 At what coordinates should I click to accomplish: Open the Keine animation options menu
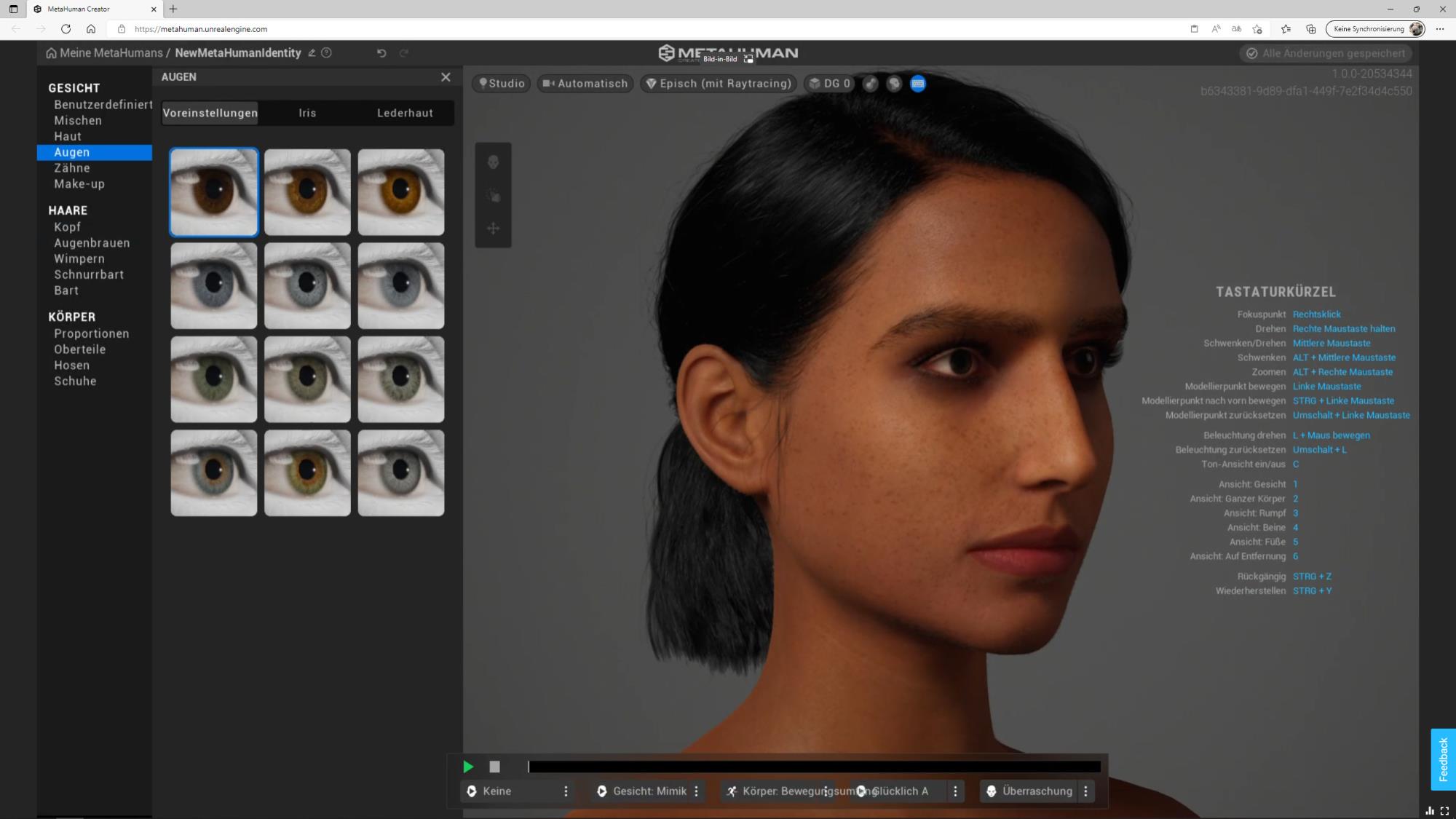[566, 791]
